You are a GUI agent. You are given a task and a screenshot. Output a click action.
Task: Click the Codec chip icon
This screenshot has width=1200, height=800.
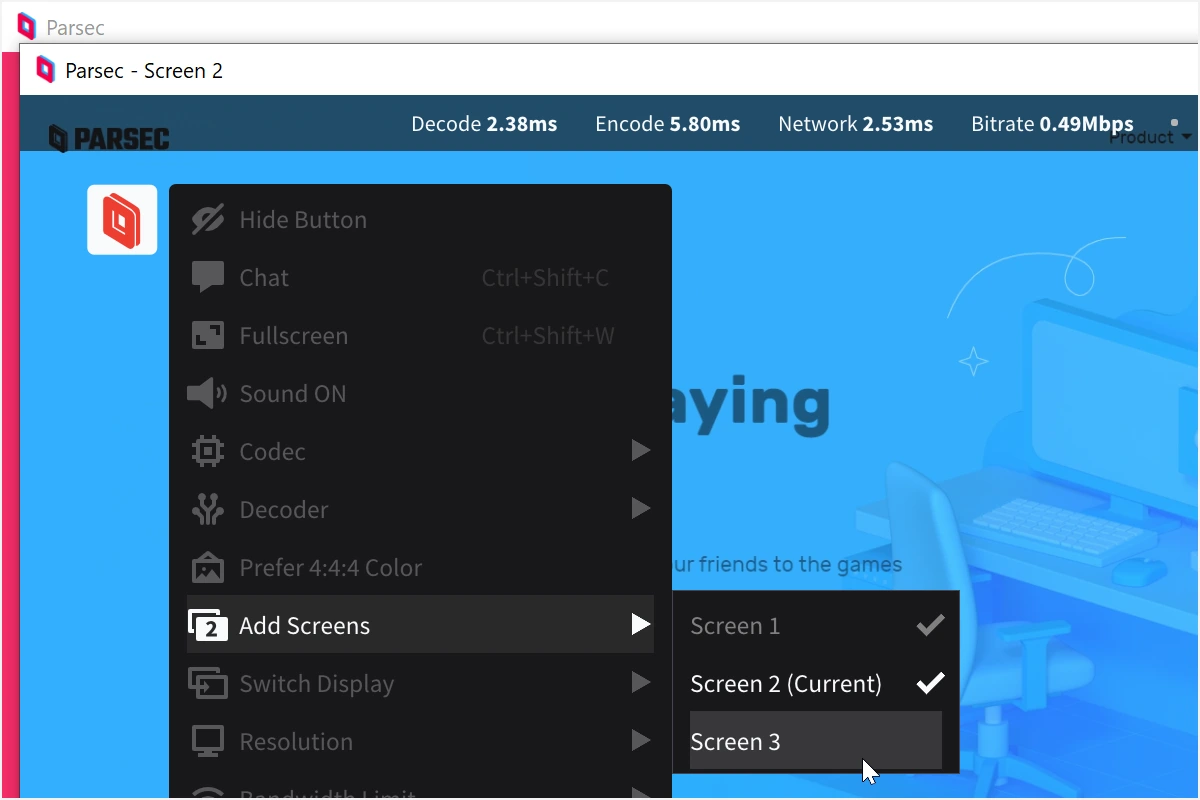208,452
